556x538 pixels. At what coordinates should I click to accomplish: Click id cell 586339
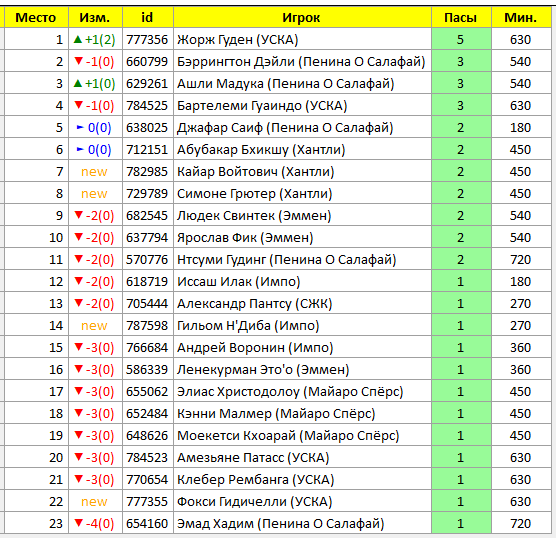tap(148, 369)
